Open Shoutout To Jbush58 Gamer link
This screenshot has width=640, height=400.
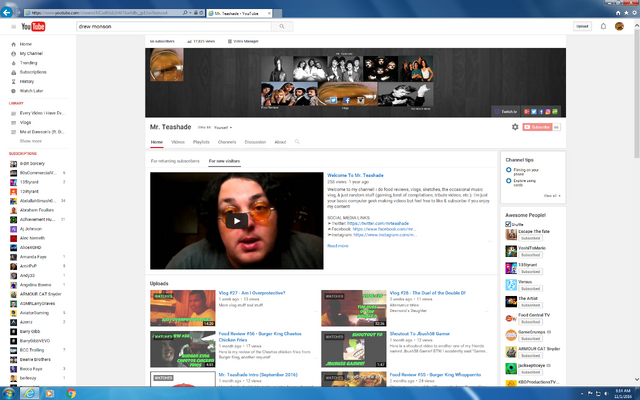coord(420,334)
